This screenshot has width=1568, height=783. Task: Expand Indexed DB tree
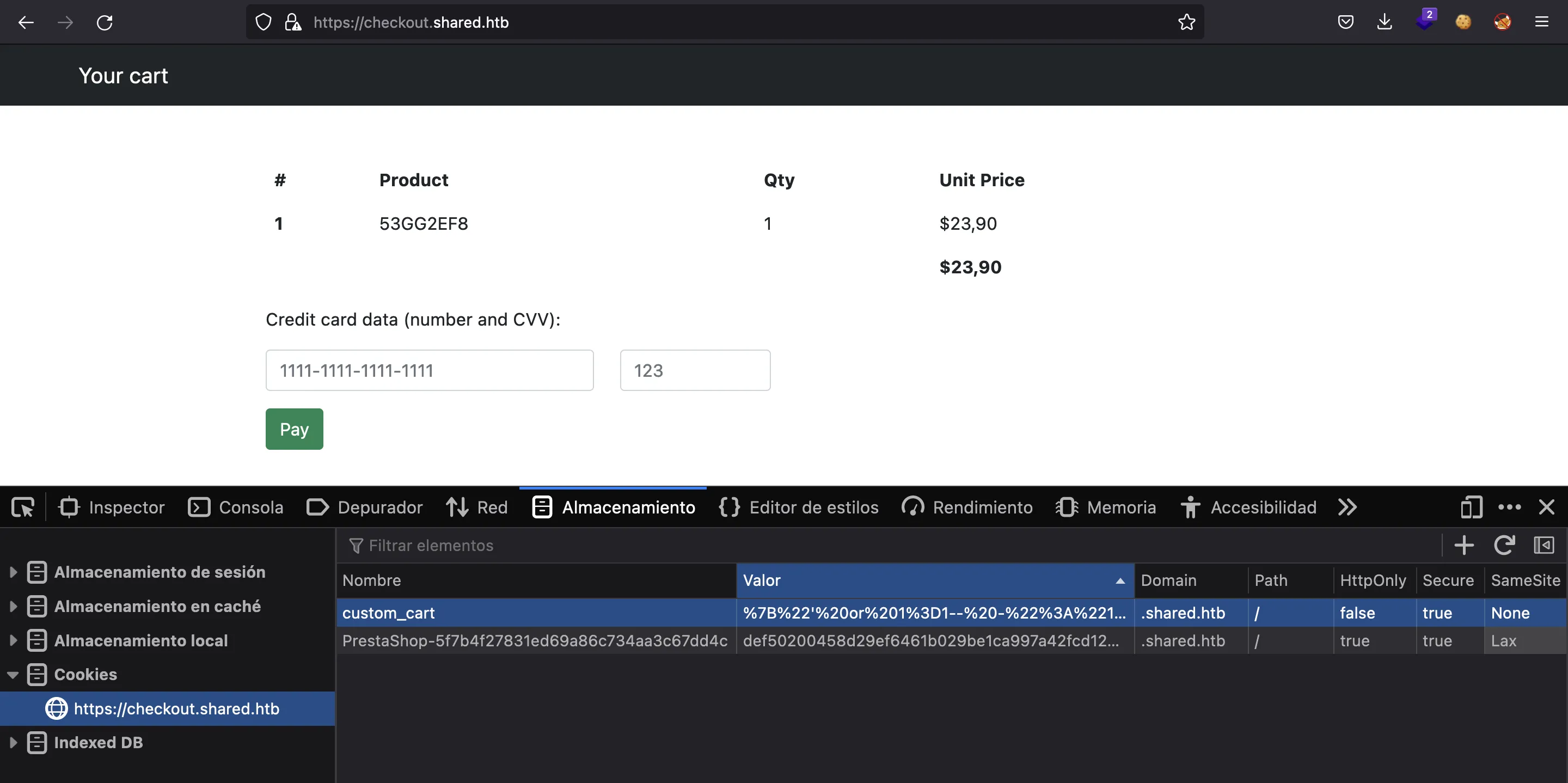[13, 742]
